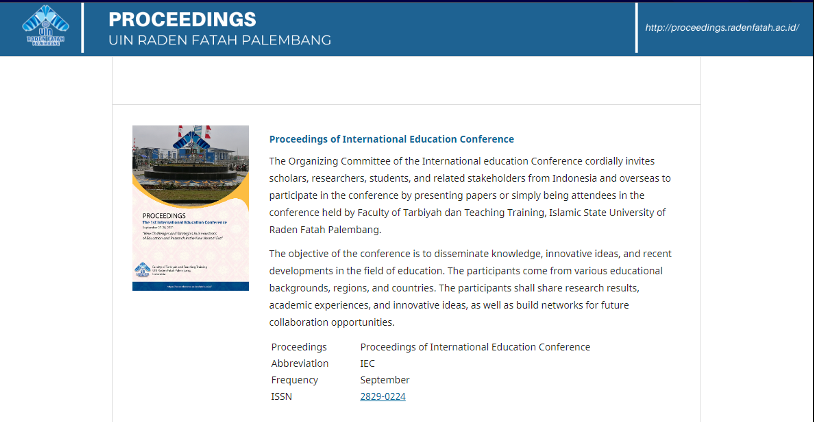The image size is (814, 422).
Task: Click the IEC abbreviation value
Action: click(368, 364)
